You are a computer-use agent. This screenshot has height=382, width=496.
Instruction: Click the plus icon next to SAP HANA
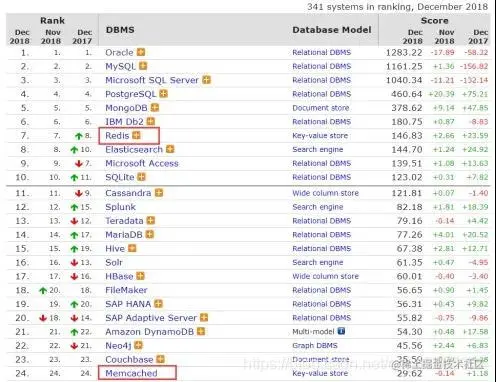pyautogui.click(x=159, y=304)
